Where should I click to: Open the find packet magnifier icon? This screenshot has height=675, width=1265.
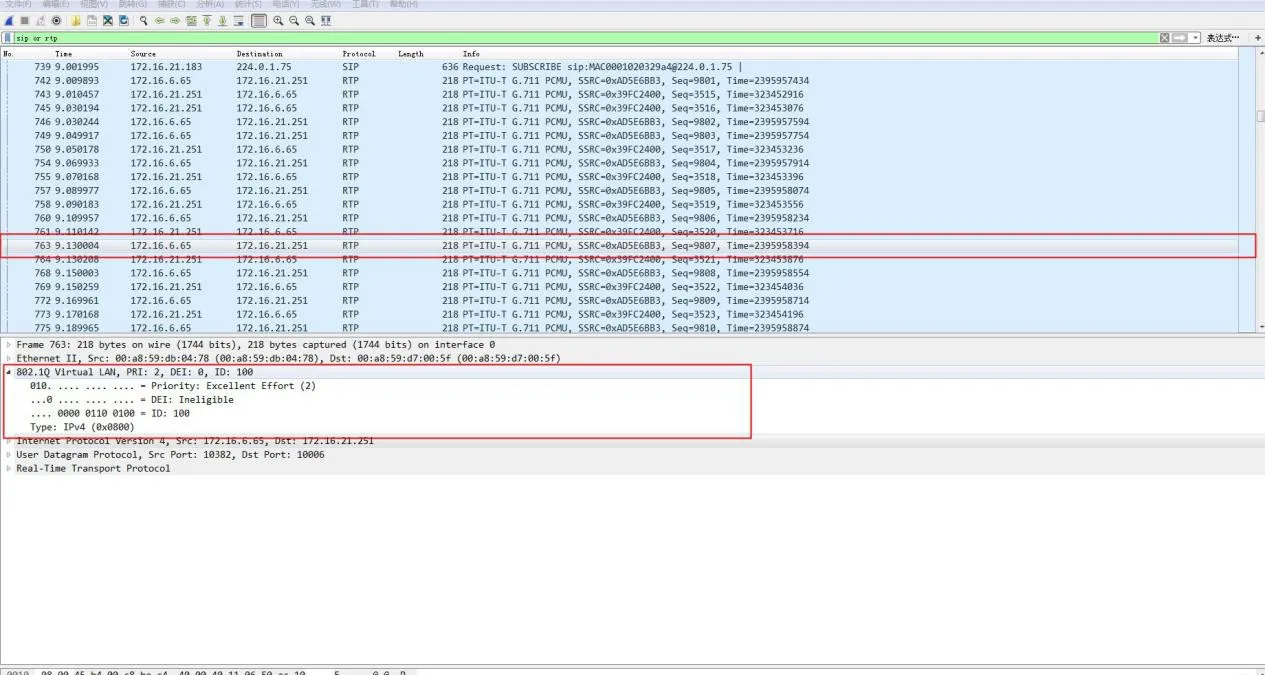[141, 20]
